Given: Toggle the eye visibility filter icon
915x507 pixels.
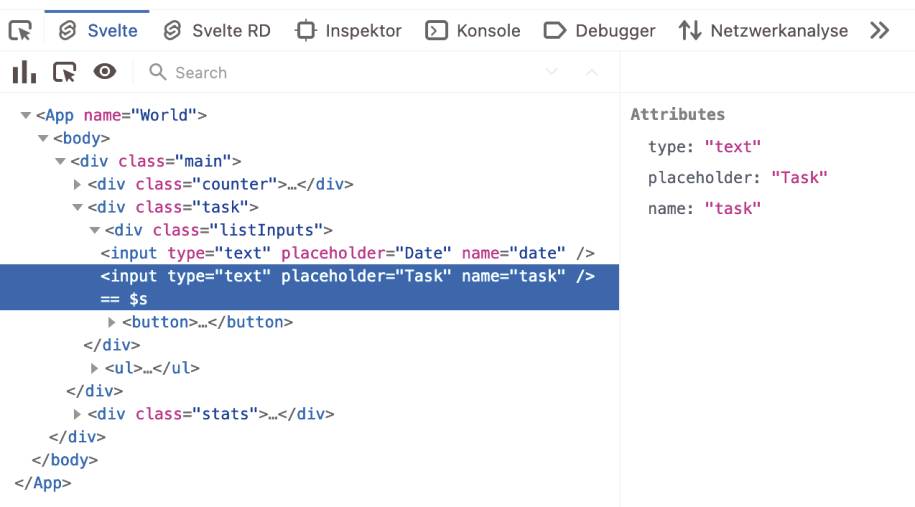Looking at the screenshot, I should pyautogui.click(x=104, y=72).
